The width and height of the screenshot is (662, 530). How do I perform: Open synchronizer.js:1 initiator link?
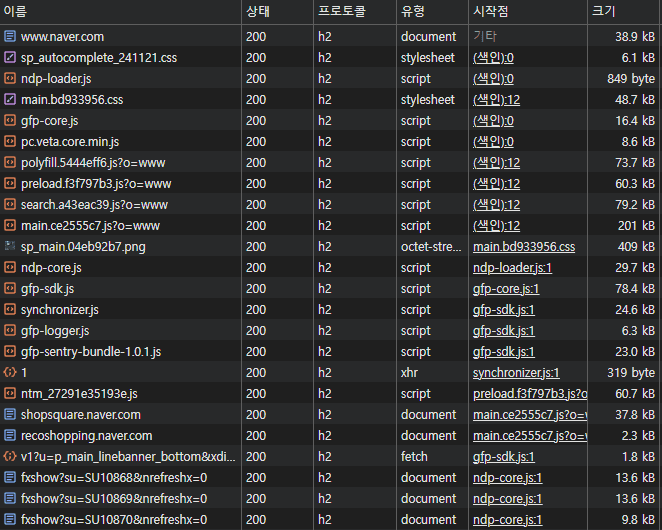516,372
